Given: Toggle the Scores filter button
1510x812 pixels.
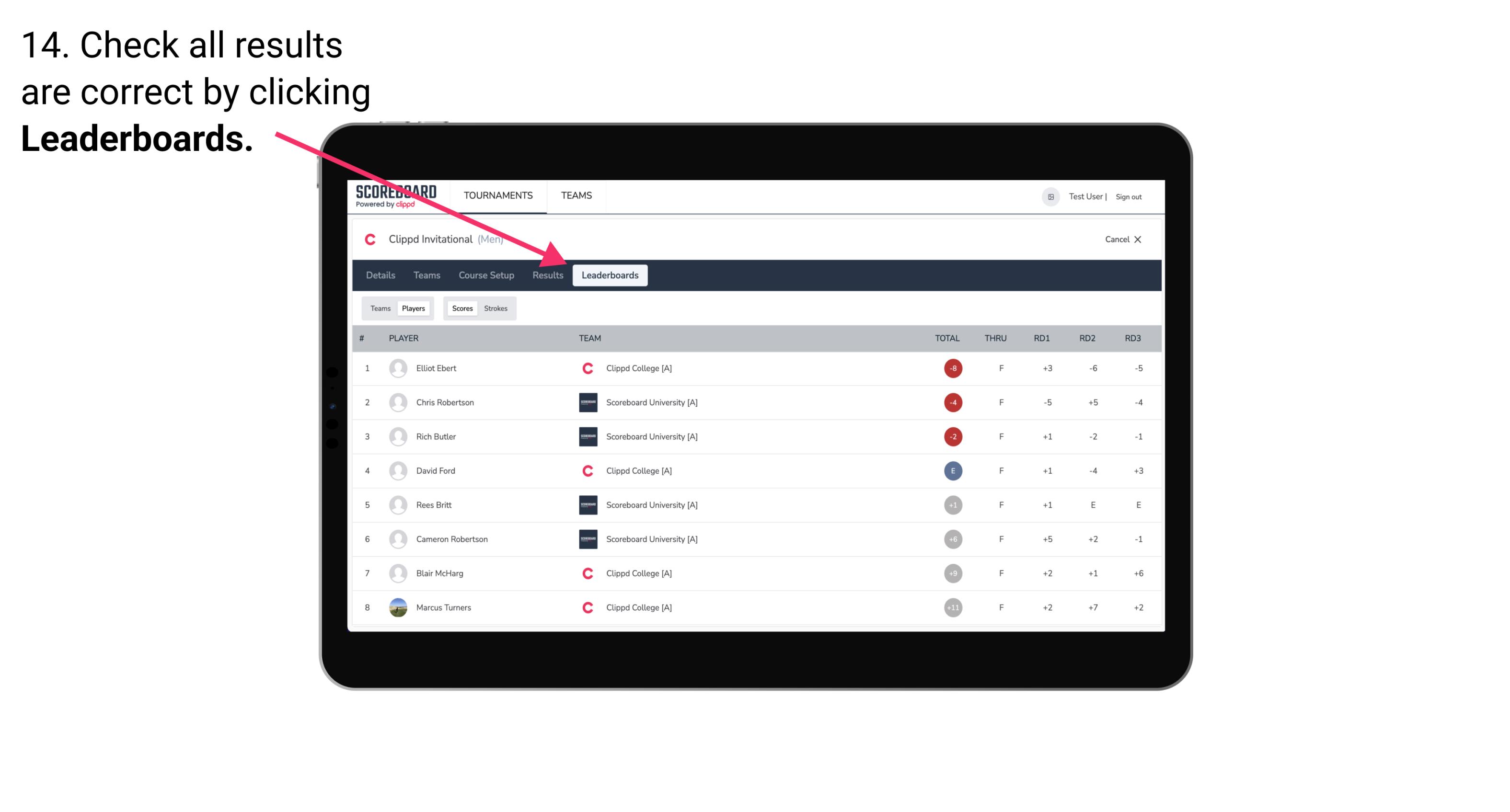Looking at the screenshot, I should click(462, 308).
